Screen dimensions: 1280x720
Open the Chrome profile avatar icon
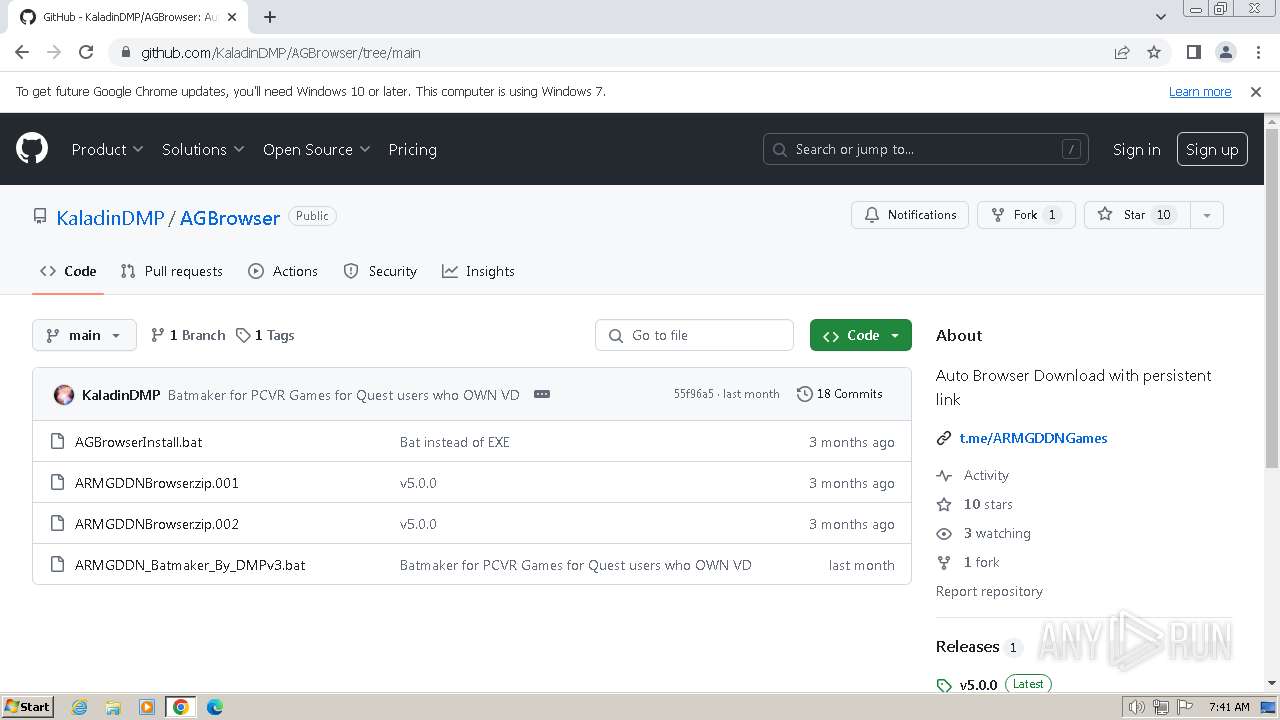click(1225, 52)
